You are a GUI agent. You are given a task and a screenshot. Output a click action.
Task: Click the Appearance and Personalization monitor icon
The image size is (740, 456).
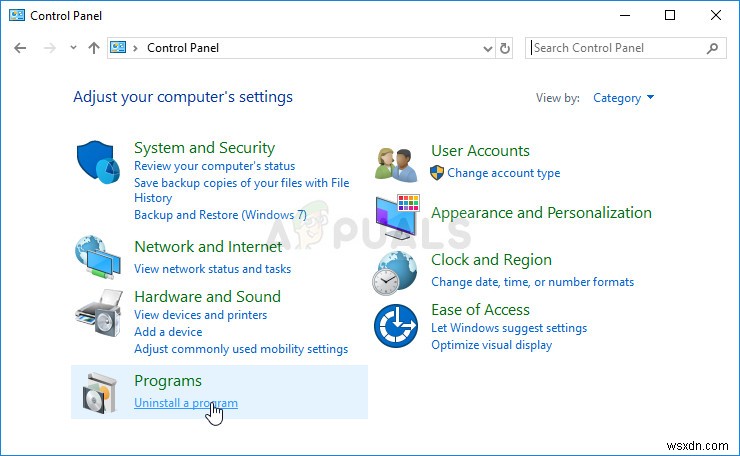397,214
